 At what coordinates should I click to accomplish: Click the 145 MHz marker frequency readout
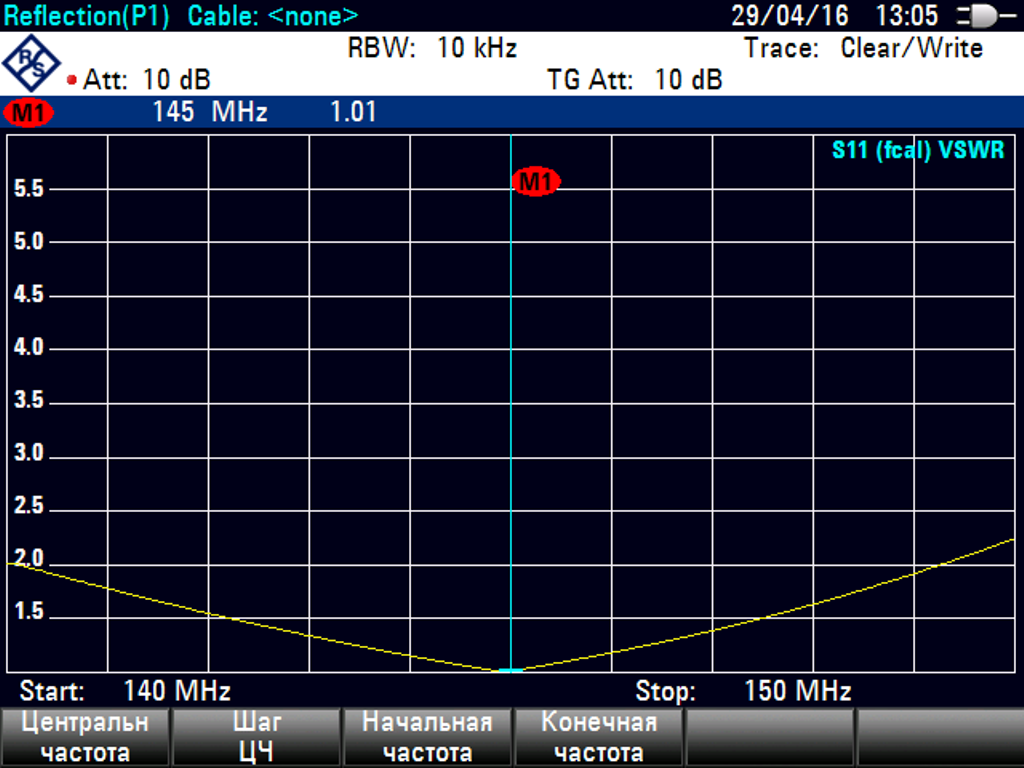[x=210, y=112]
